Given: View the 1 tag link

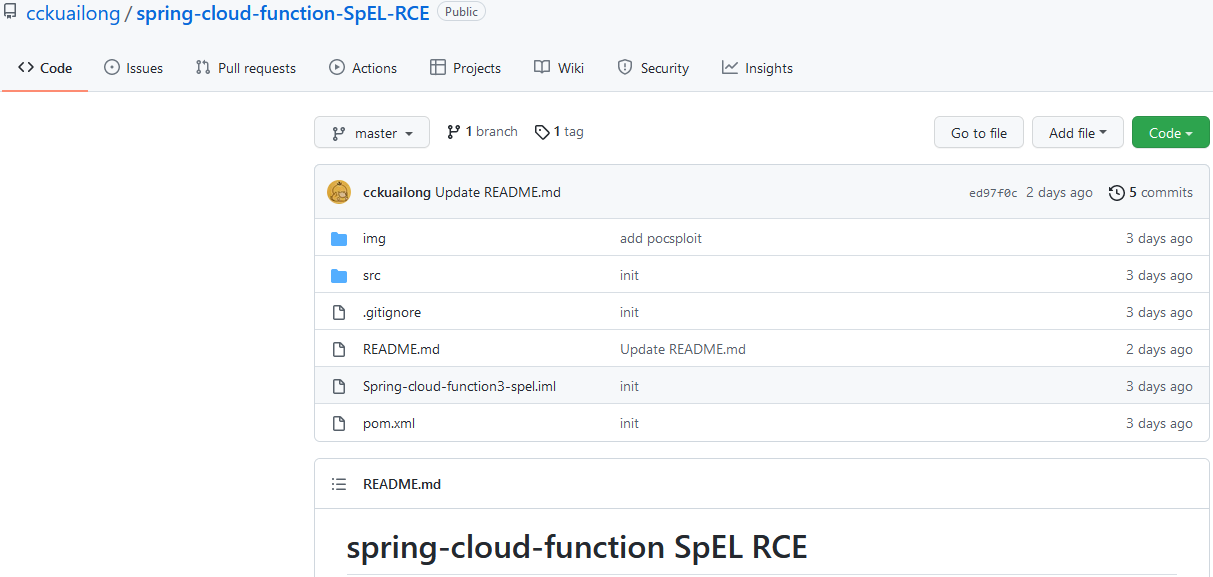Looking at the screenshot, I should (x=559, y=131).
